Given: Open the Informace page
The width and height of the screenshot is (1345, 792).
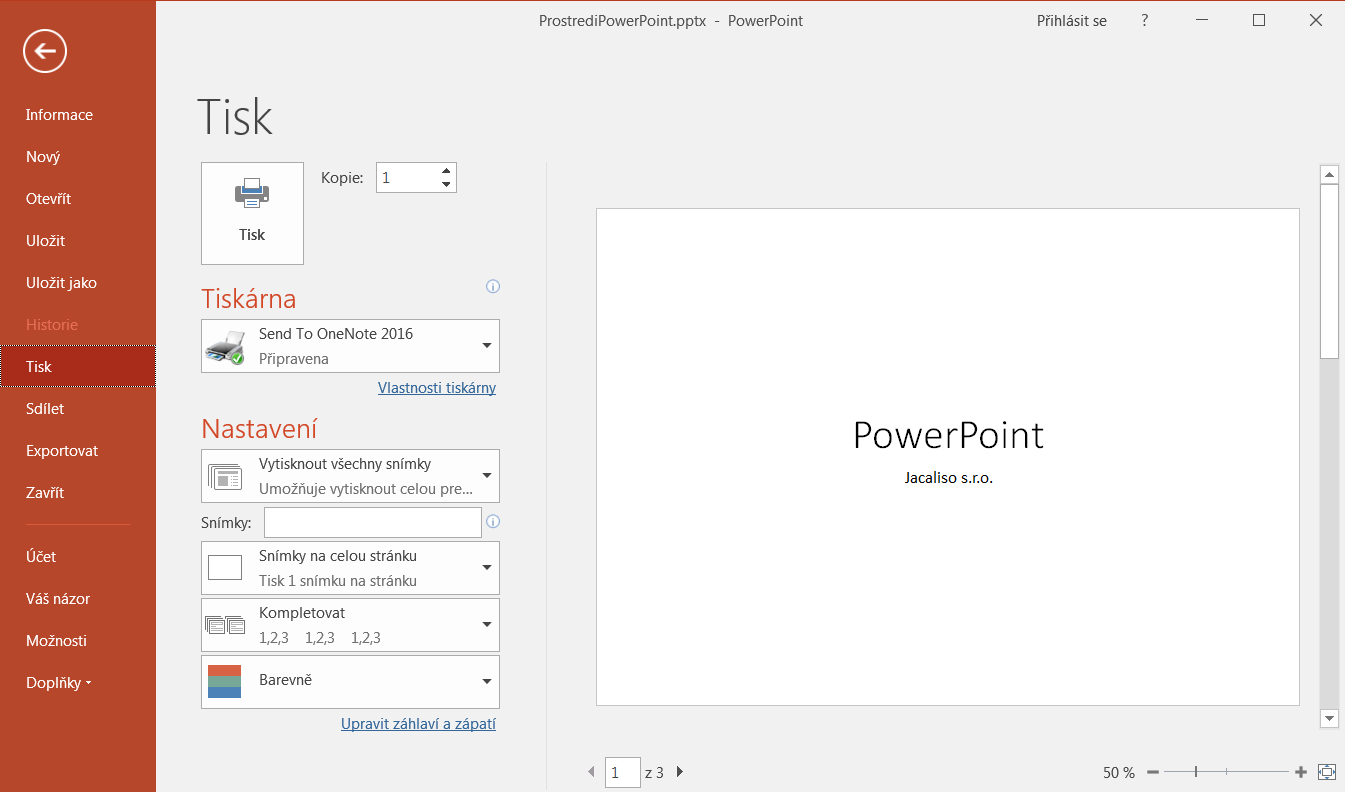Looking at the screenshot, I should coord(78,115).
